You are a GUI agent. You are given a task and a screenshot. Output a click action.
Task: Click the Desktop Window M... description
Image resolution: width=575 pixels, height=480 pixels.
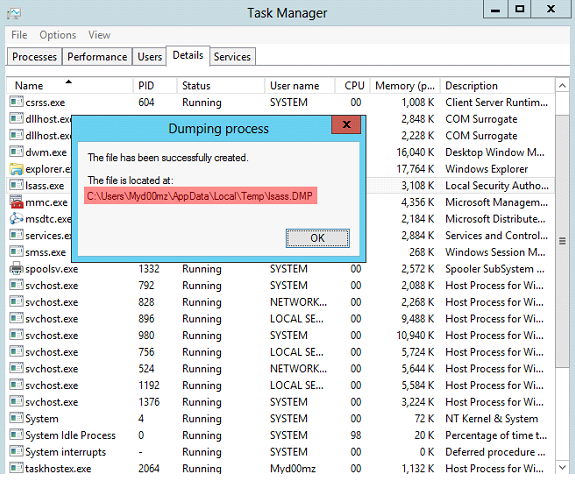click(x=495, y=152)
